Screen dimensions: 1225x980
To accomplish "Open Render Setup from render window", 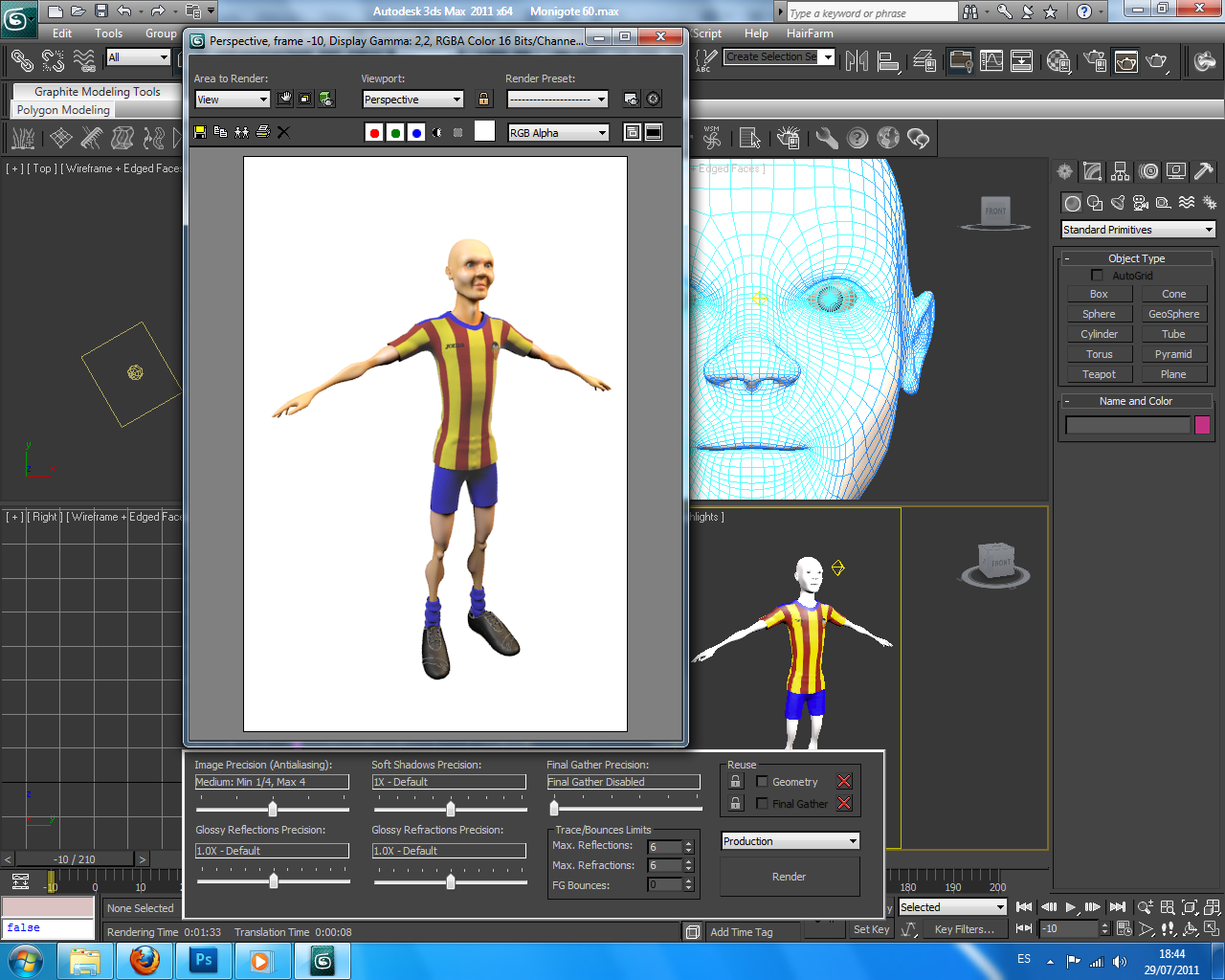I will (x=632, y=99).
